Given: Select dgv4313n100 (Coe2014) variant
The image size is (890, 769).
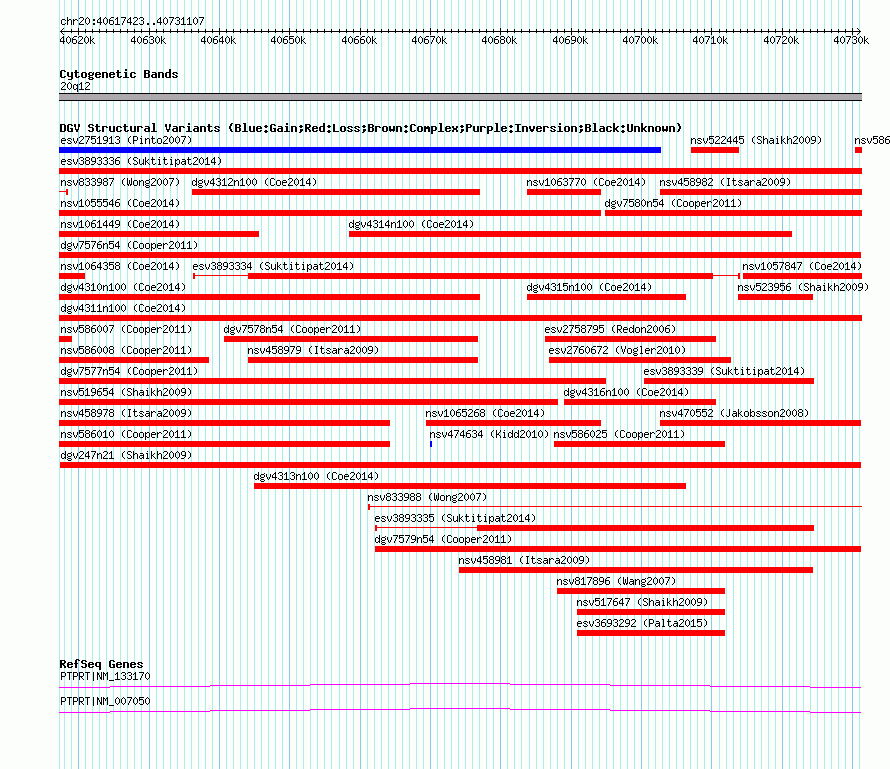Looking at the screenshot, I should coord(316,476).
